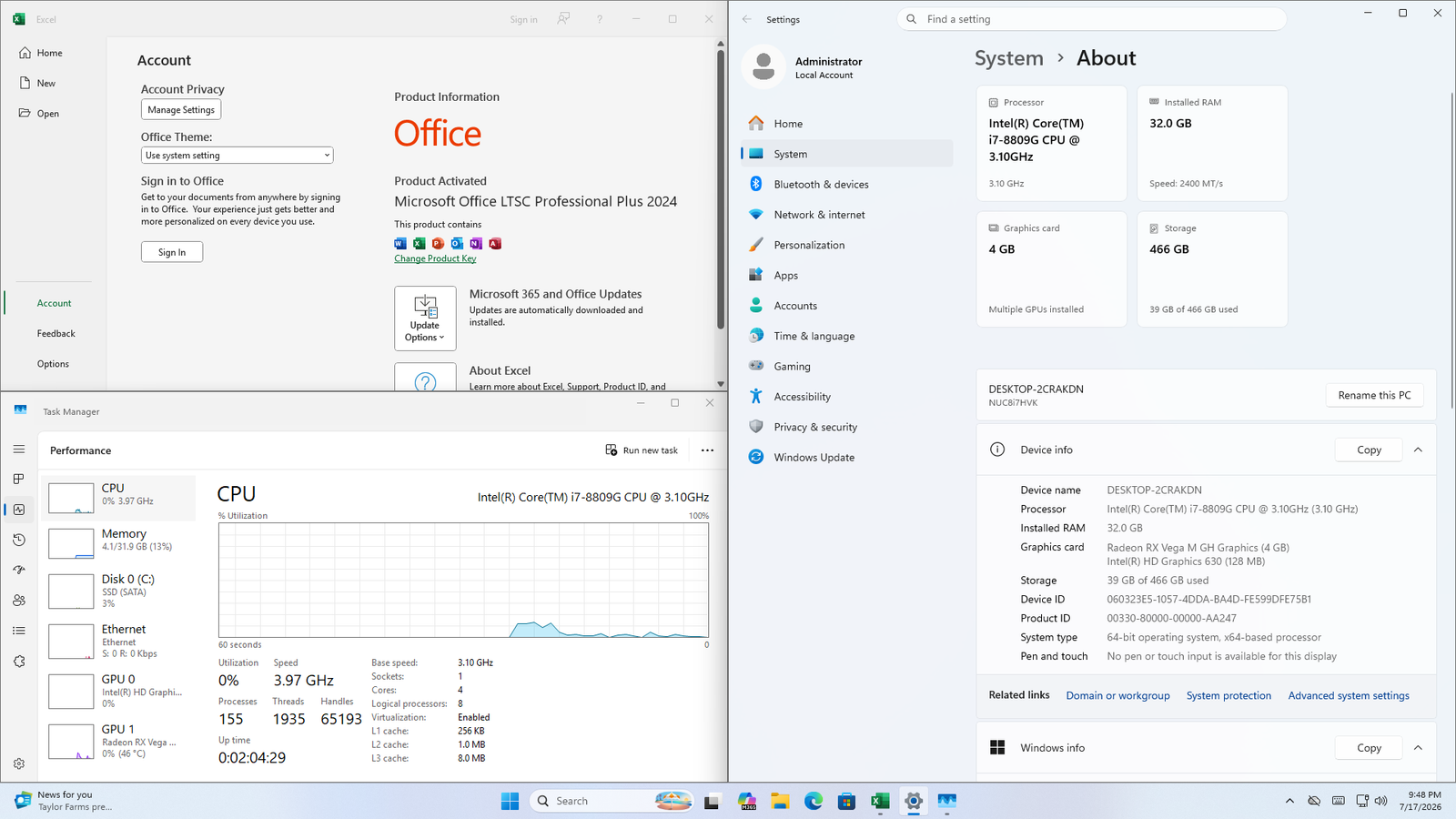1456x819 pixels.
Task: Click the feedback person icon in Excel title bar
Action: coord(564,19)
